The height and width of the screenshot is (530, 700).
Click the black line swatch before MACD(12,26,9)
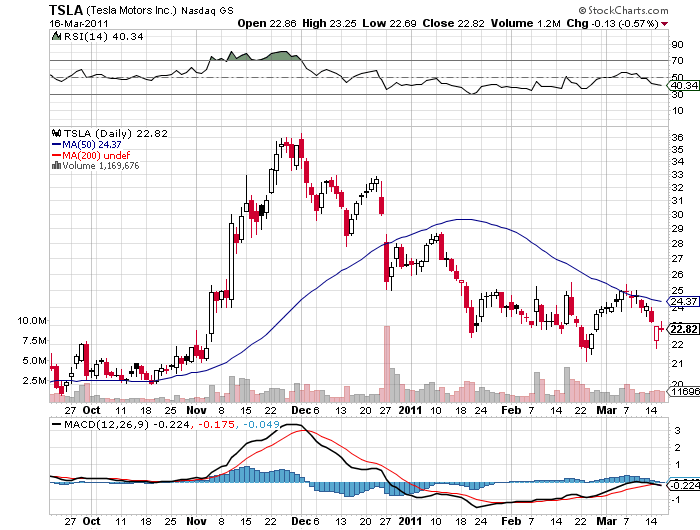(x=56, y=424)
